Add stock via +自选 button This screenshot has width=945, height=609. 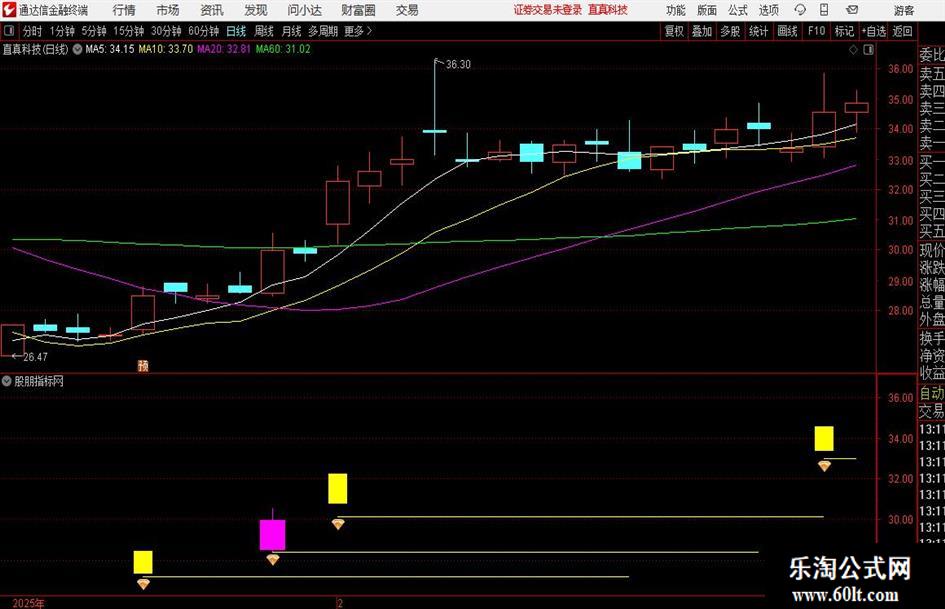(873, 31)
